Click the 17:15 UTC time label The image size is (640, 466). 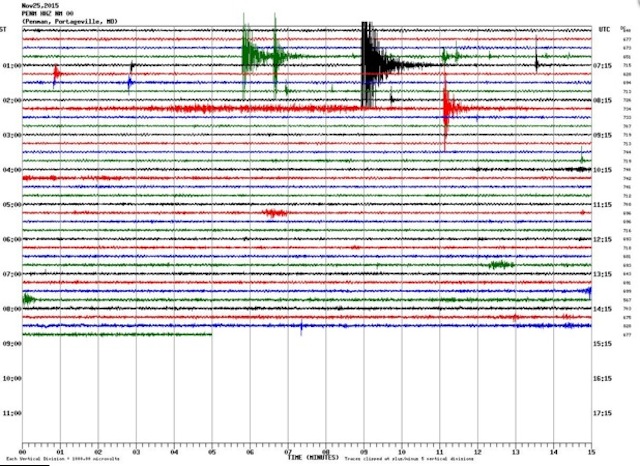coord(602,413)
